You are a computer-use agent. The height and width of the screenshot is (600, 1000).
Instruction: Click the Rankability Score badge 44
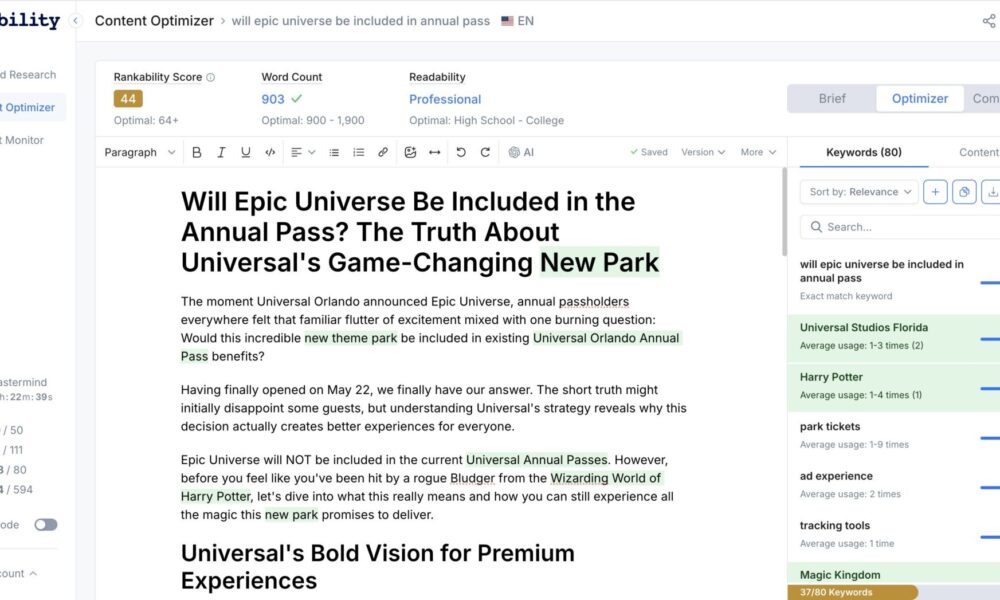(x=128, y=99)
